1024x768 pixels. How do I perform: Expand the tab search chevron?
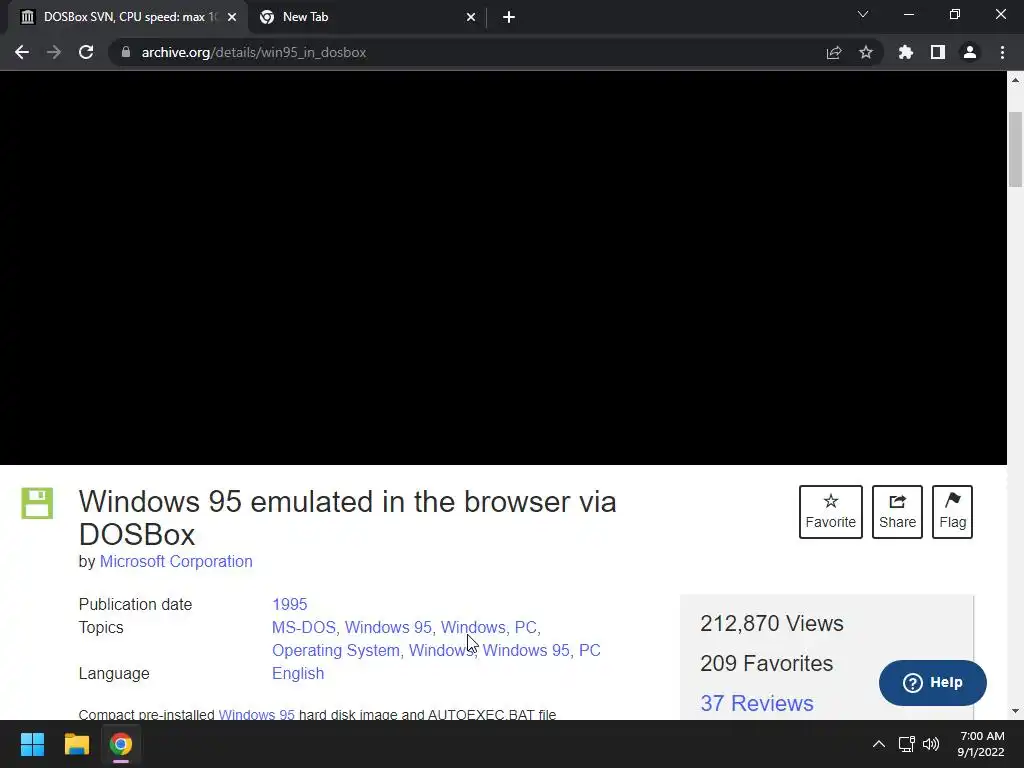point(863,14)
